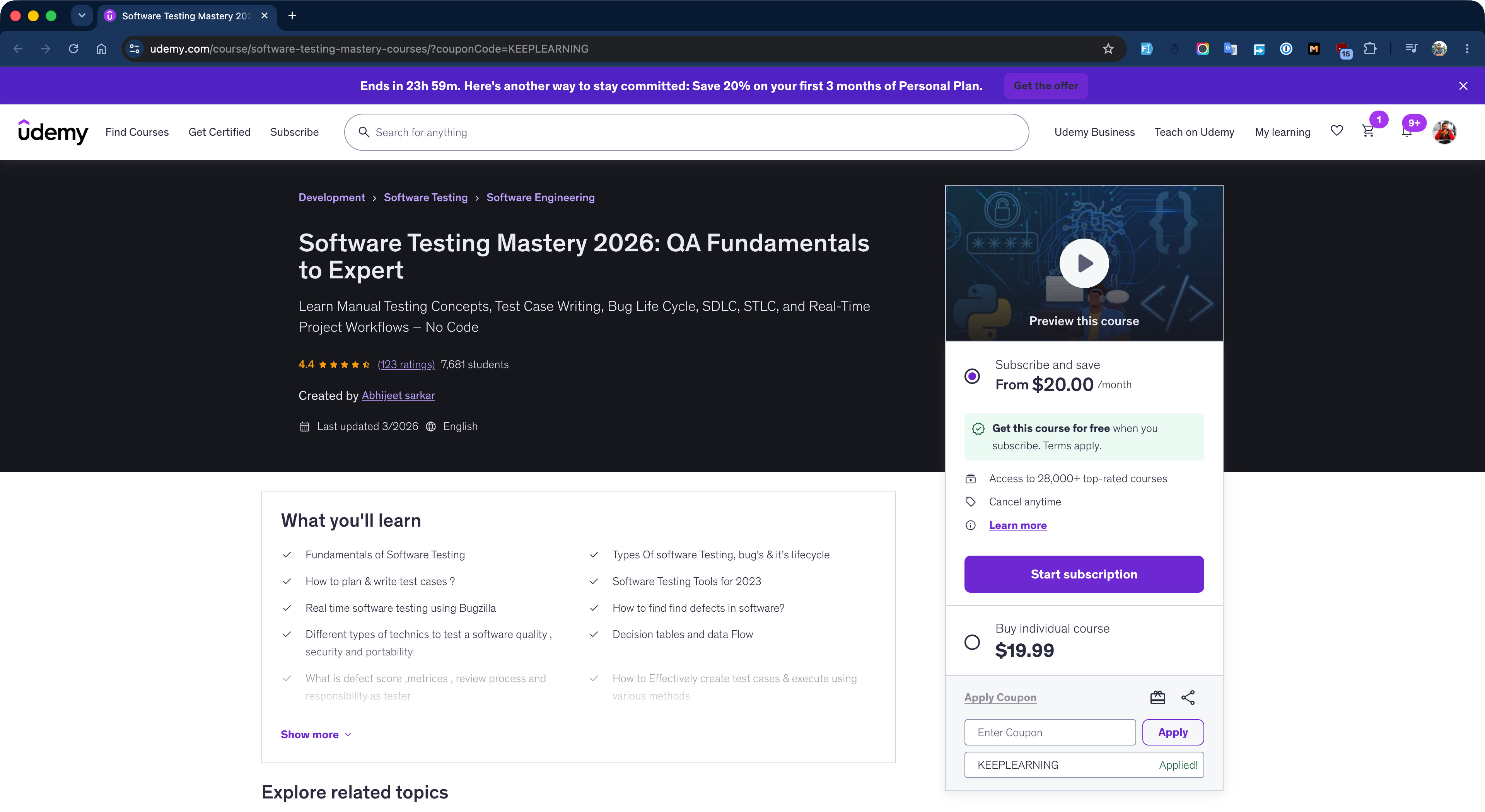Image resolution: width=1485 pixels, height=812 pixels.
Task: Click the 7,681 students text
Action: [x=475, y=364]
